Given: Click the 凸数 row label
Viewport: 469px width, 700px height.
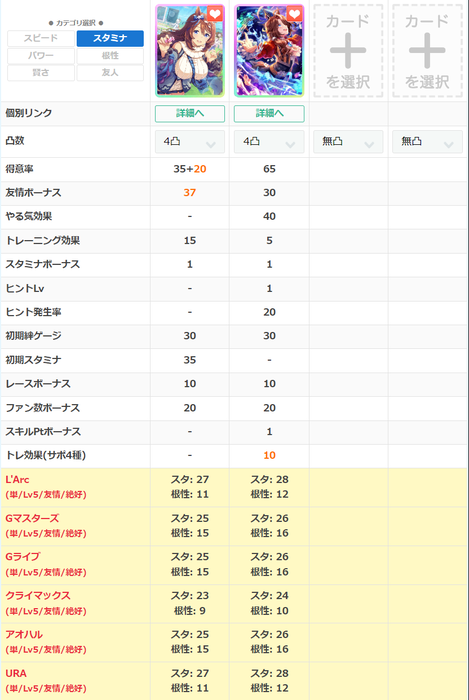Looking at the screenshot, I should click(x=15, y=141).
